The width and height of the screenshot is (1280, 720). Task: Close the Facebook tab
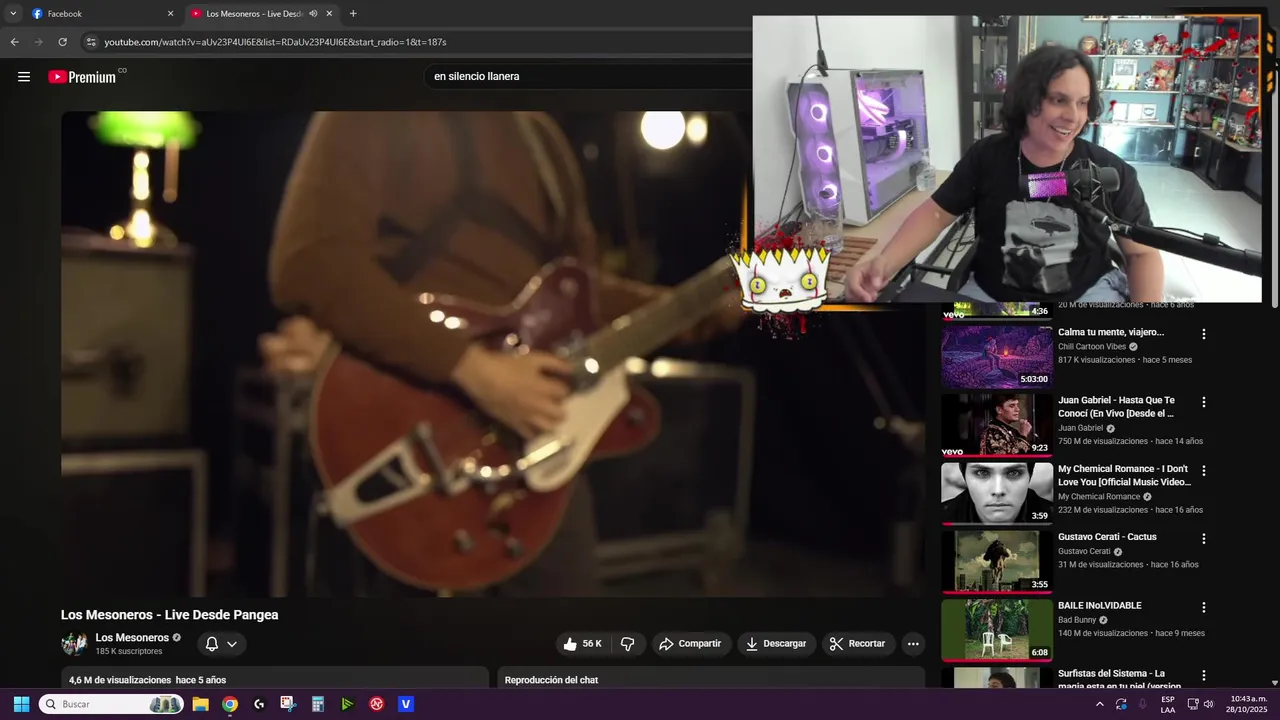click(170, 14)
